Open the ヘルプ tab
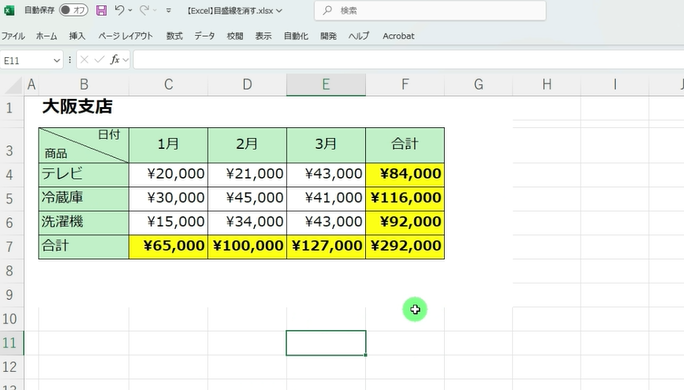The height and width of the screenshot is (390, 684). click(x=359, y=36)
